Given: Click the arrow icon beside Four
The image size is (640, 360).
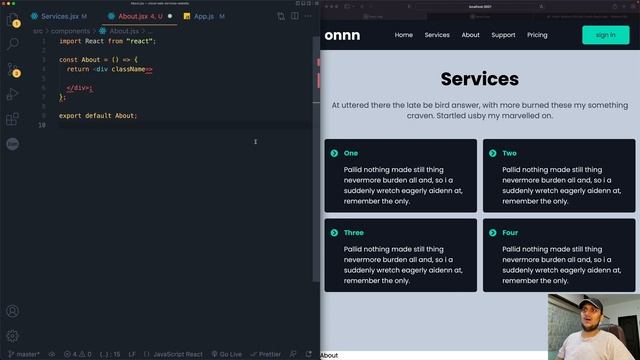Looking at the screenshot, I should point(493,233).
